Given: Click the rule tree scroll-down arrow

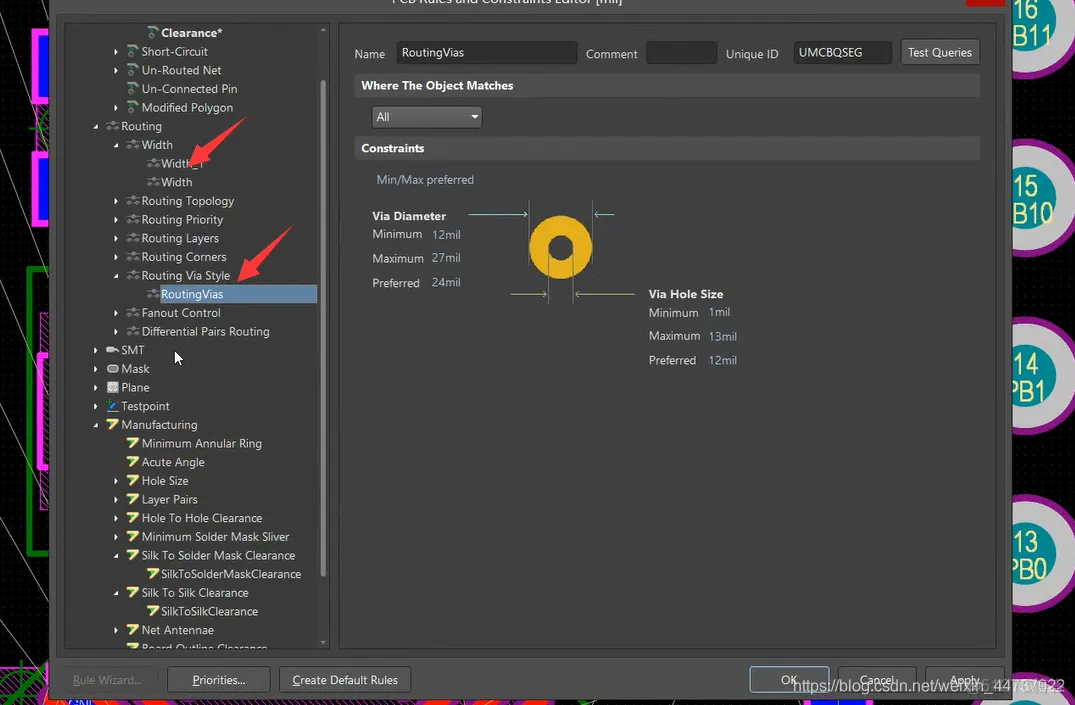Looking at the screenshot, I should pos(323,643).
